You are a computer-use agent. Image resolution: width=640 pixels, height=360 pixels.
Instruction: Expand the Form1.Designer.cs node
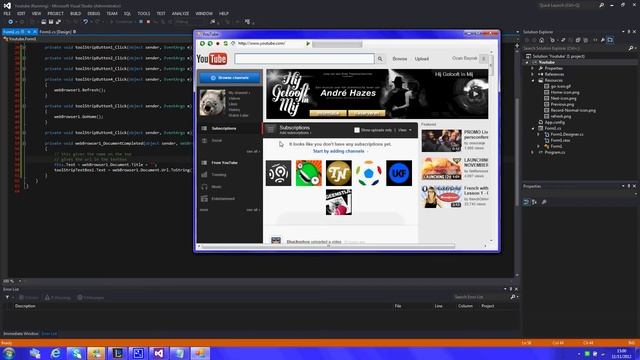click(x=538, y=134)
